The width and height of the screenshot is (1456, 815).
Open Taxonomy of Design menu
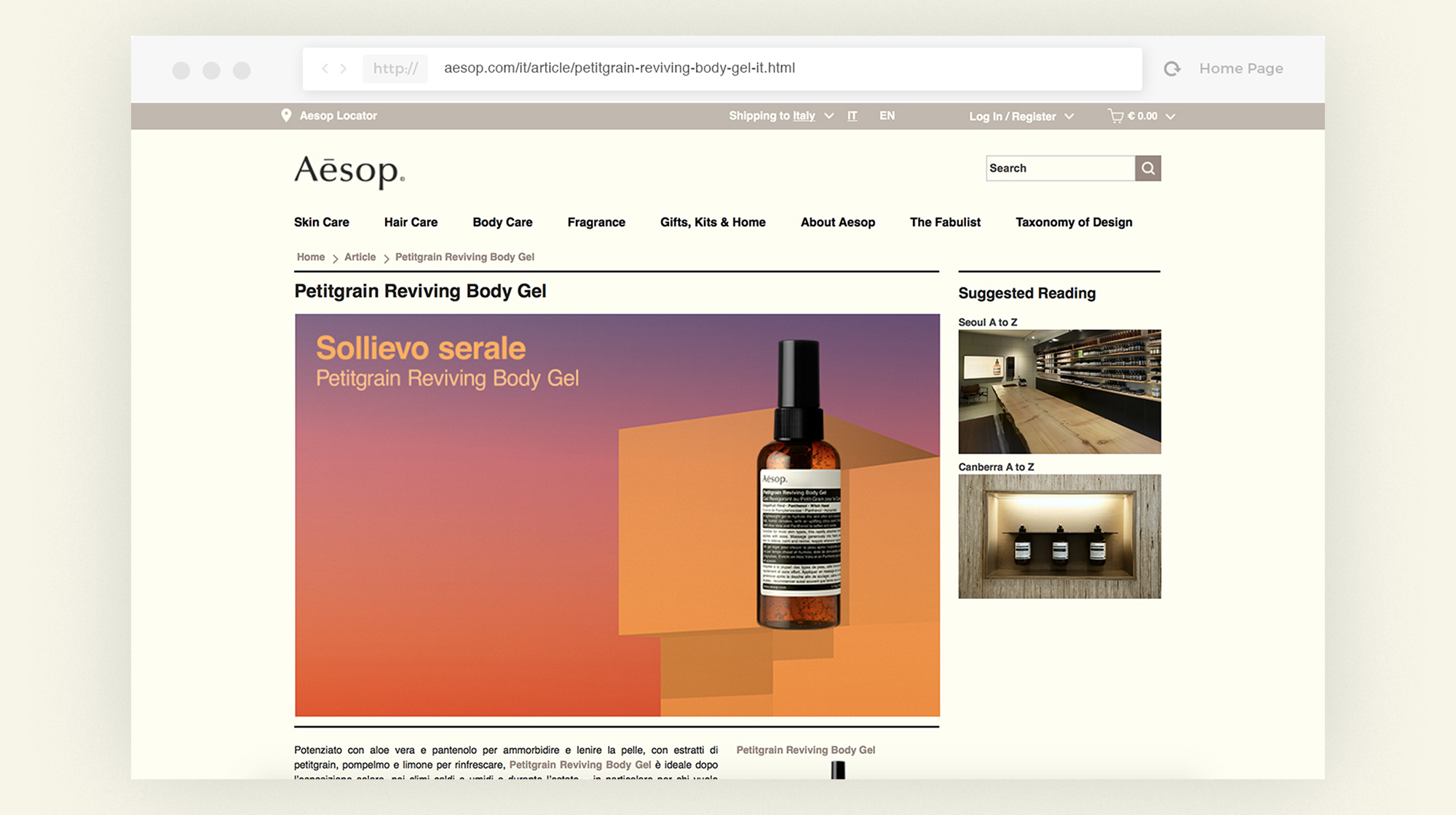pyautogui.click(x=1074, y=222)
